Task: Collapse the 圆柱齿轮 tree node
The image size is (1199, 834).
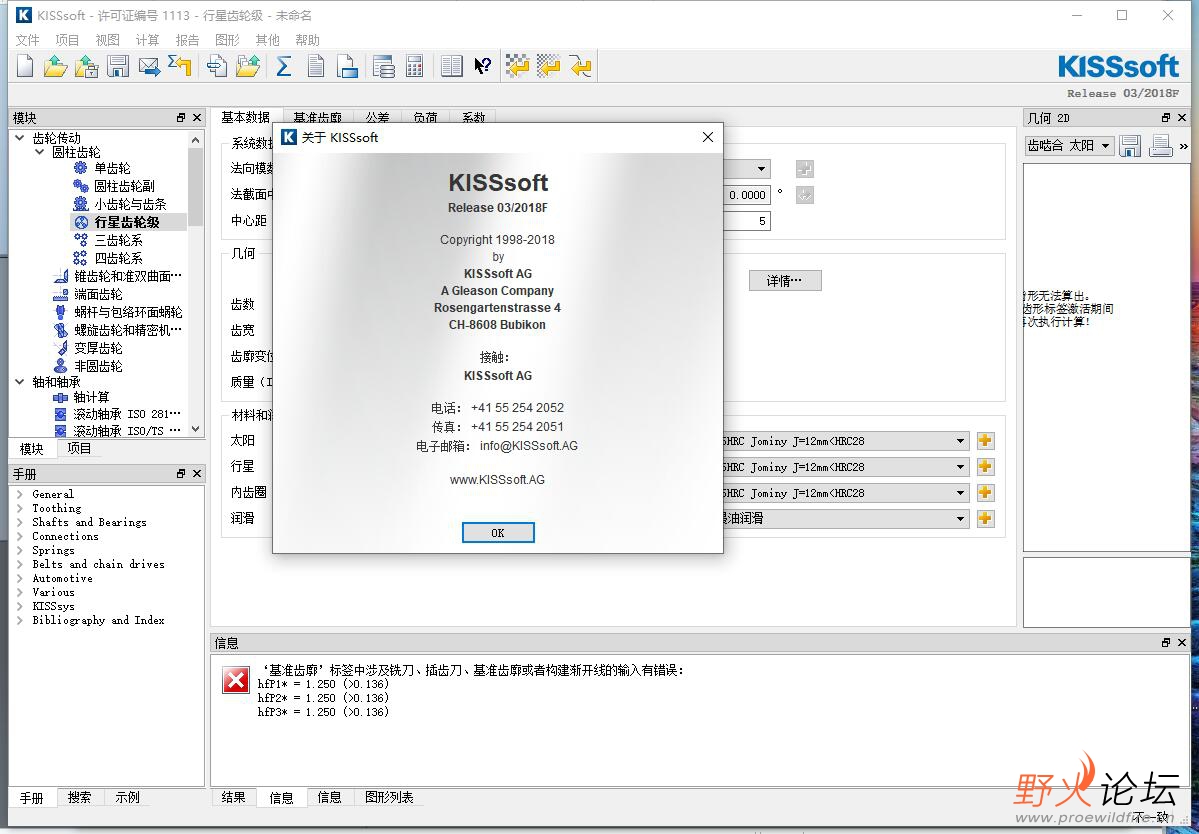Action: (40, 152)
